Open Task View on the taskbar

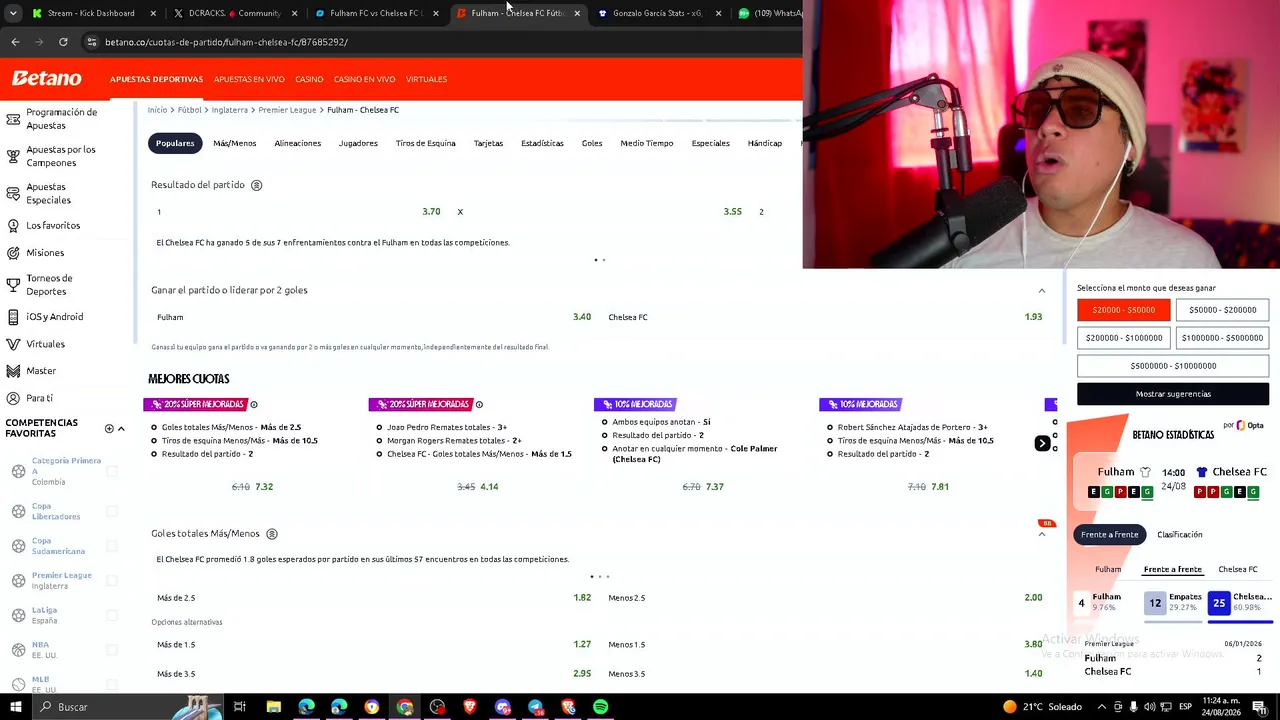click(240, 707)
